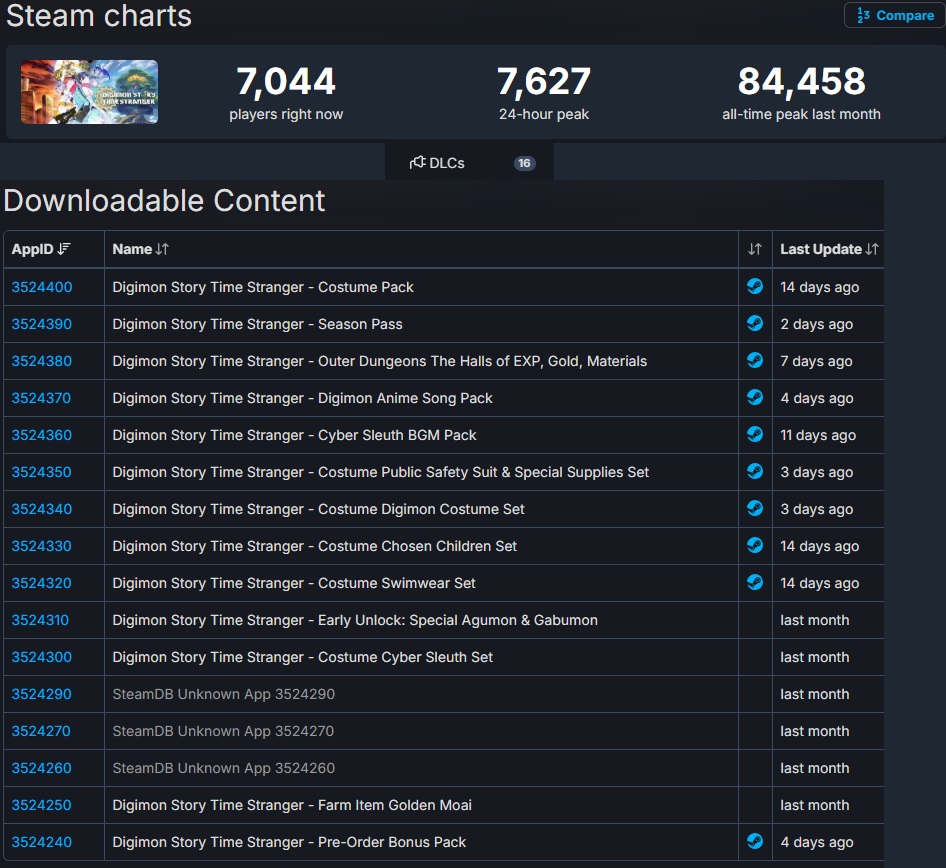
Task: Click Steam store icon for Season Pass
Action: tap(755, 323)
